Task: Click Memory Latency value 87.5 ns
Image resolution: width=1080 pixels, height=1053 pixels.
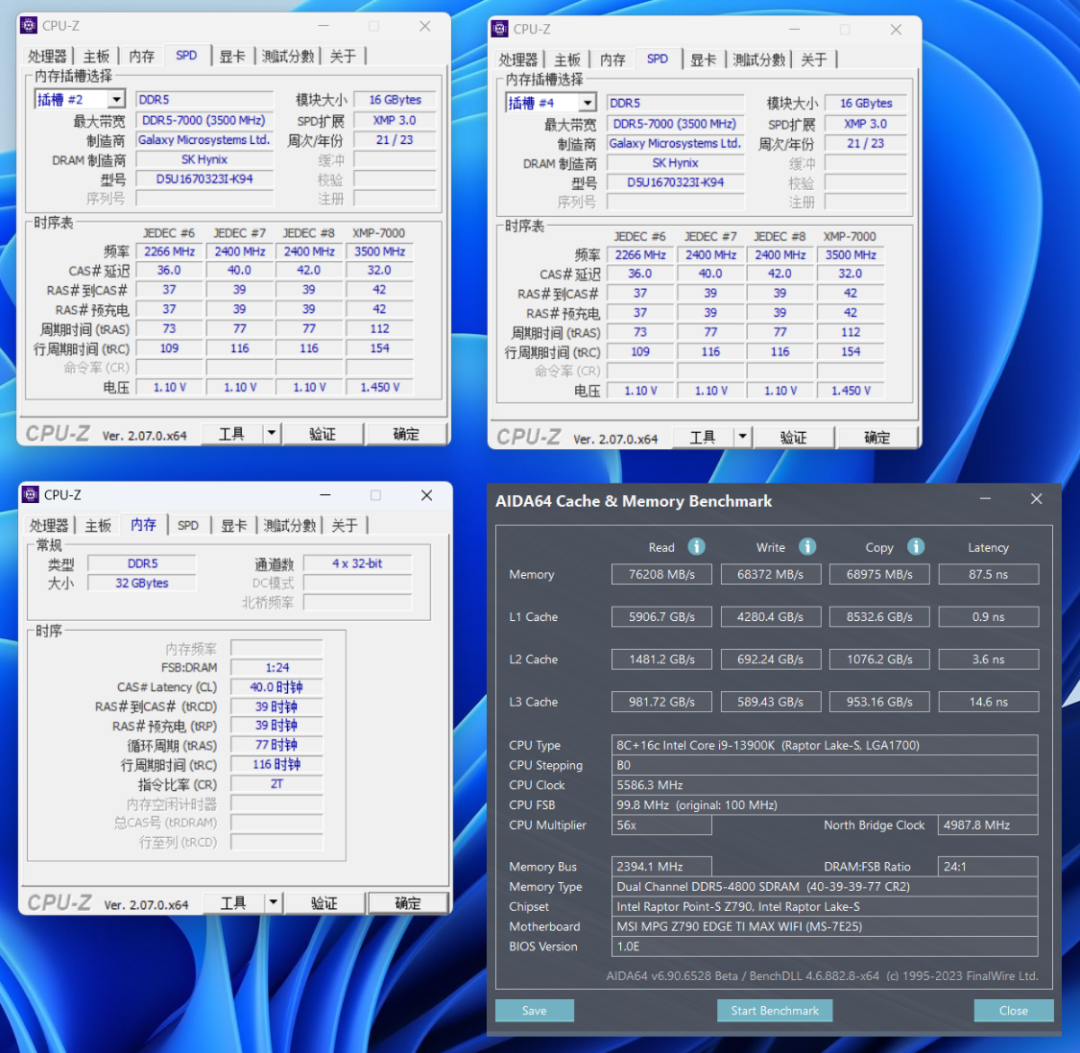Action: click(x=988, y=574)
